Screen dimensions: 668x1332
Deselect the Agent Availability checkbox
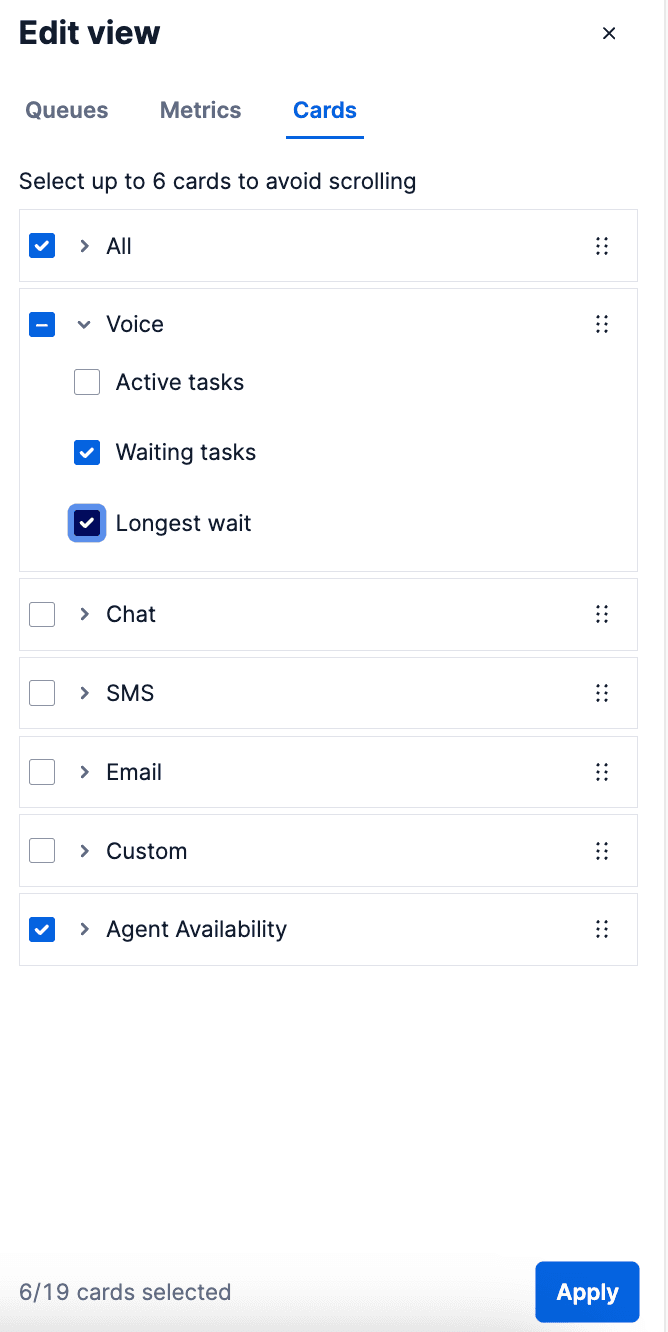(x=42, y=929)
